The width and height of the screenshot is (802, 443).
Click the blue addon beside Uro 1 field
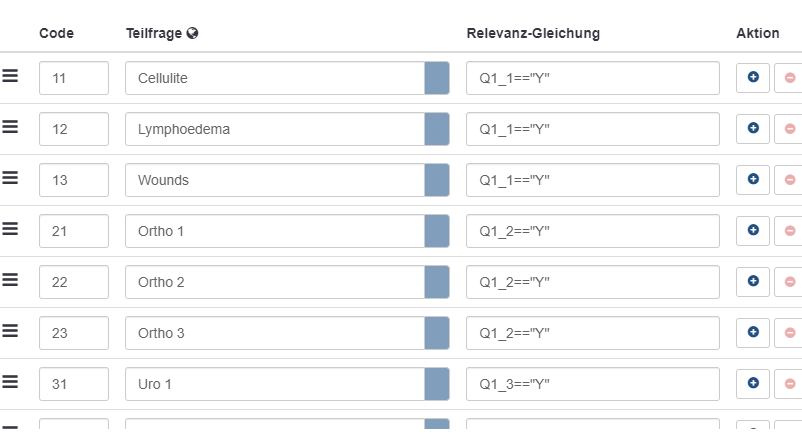click(437, 384)
